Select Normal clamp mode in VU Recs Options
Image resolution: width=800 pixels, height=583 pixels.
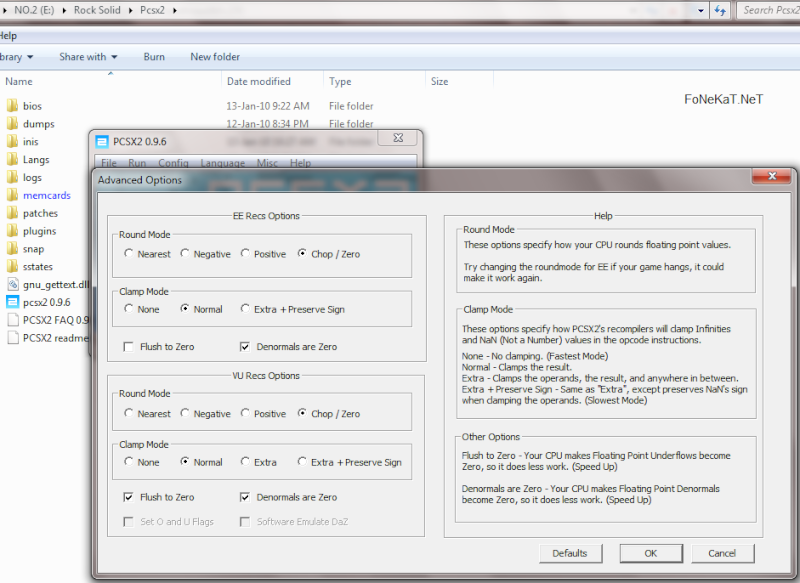[185, 462]
